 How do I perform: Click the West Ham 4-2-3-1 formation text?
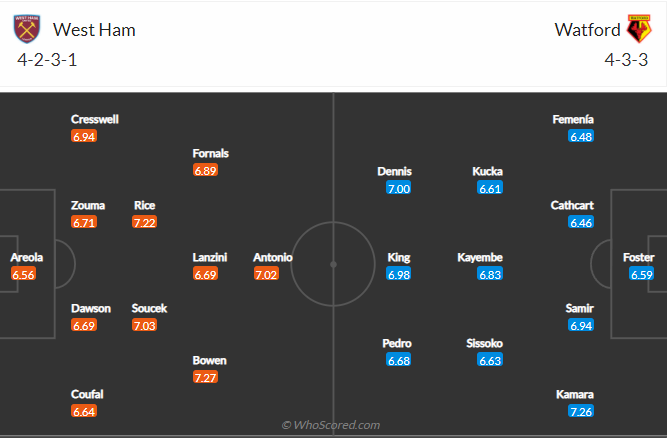coord(49,59)
